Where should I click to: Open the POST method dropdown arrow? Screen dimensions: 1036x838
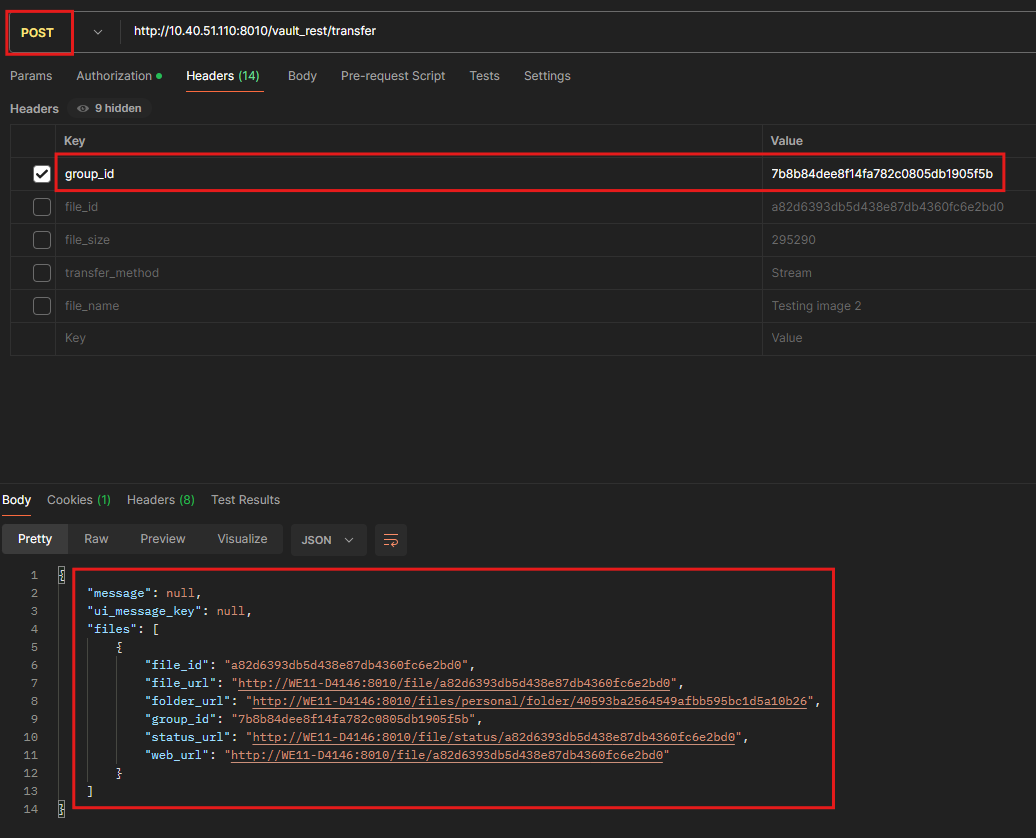coord(98,32)
